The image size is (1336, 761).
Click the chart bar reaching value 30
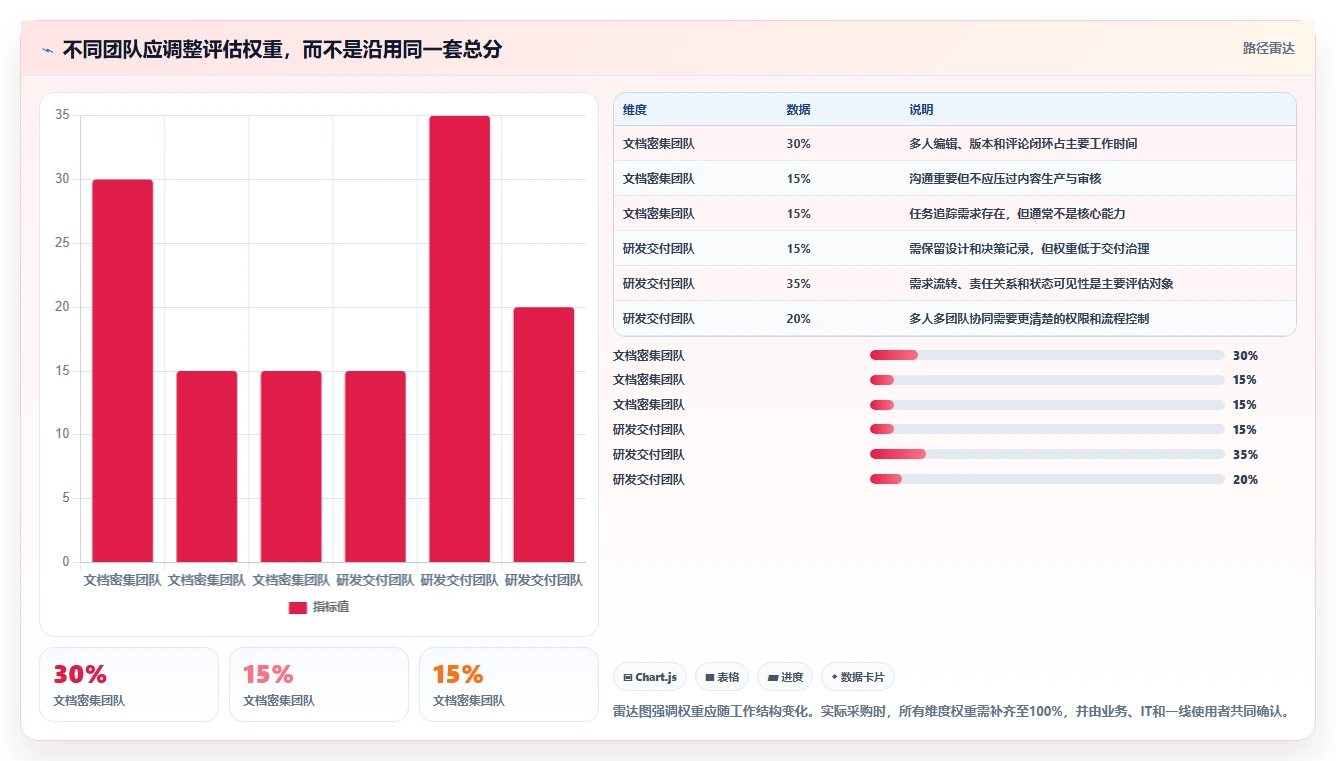coord(123,370)
